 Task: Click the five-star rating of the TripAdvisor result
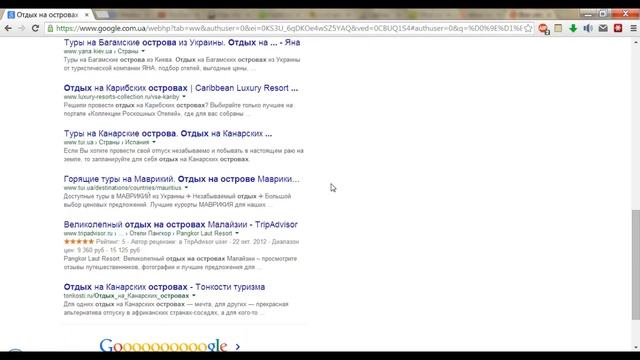pyautogui.click(x=79, y=242)
